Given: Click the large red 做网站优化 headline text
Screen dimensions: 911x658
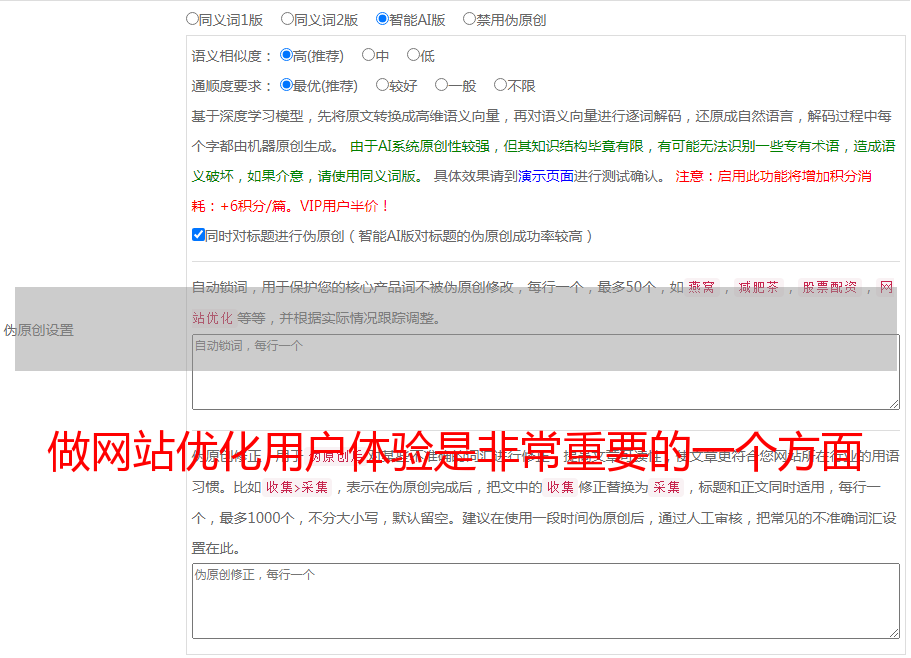Looking at the screenshot, I should 455,453.
